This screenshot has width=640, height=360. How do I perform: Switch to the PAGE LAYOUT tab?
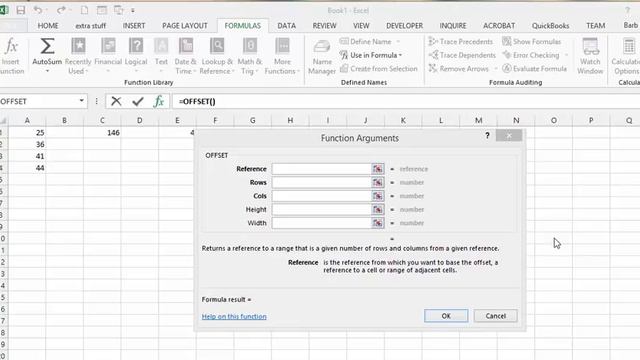click(x=185, y=26)
